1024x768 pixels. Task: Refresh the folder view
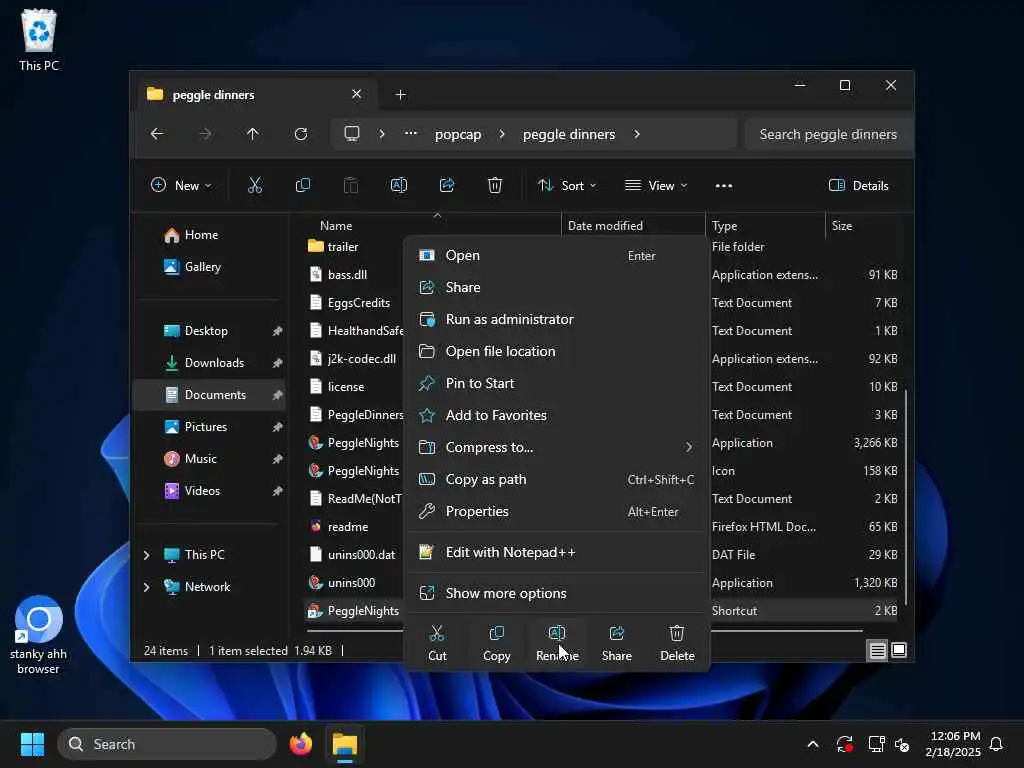(x=301, y=134)
